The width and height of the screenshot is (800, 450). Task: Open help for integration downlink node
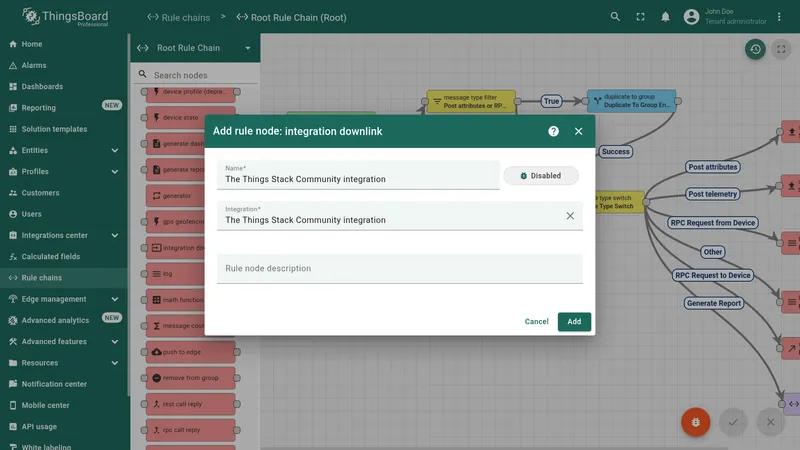(x=553, y=131)
